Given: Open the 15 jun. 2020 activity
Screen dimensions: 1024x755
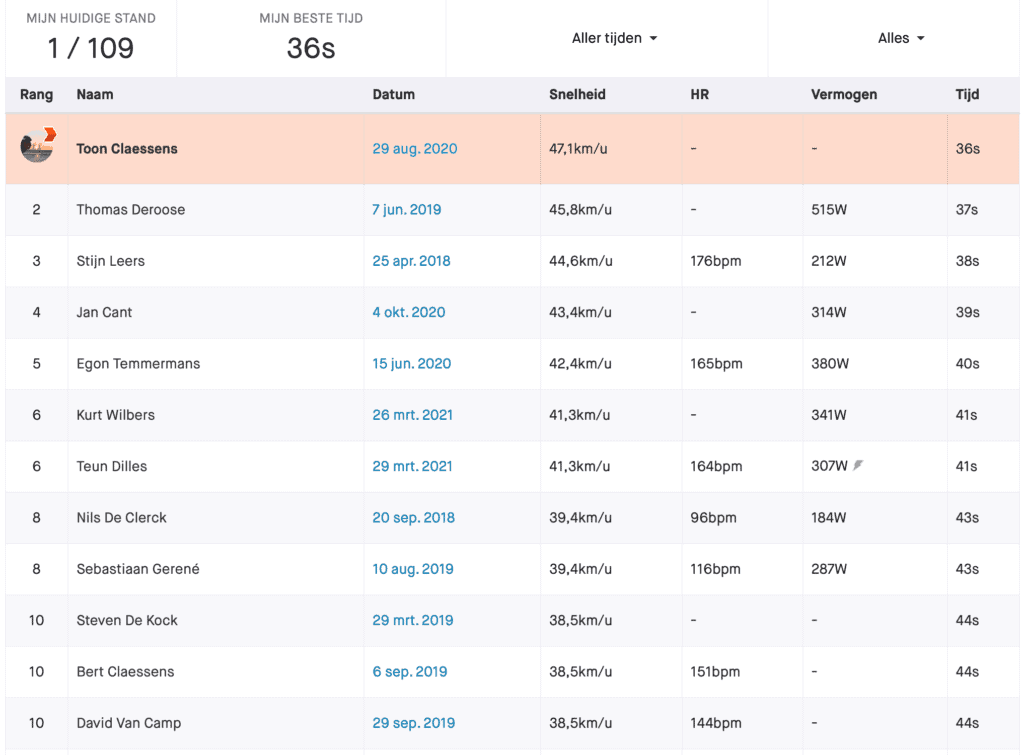Looking at the screenshot, I should (411, 363).
